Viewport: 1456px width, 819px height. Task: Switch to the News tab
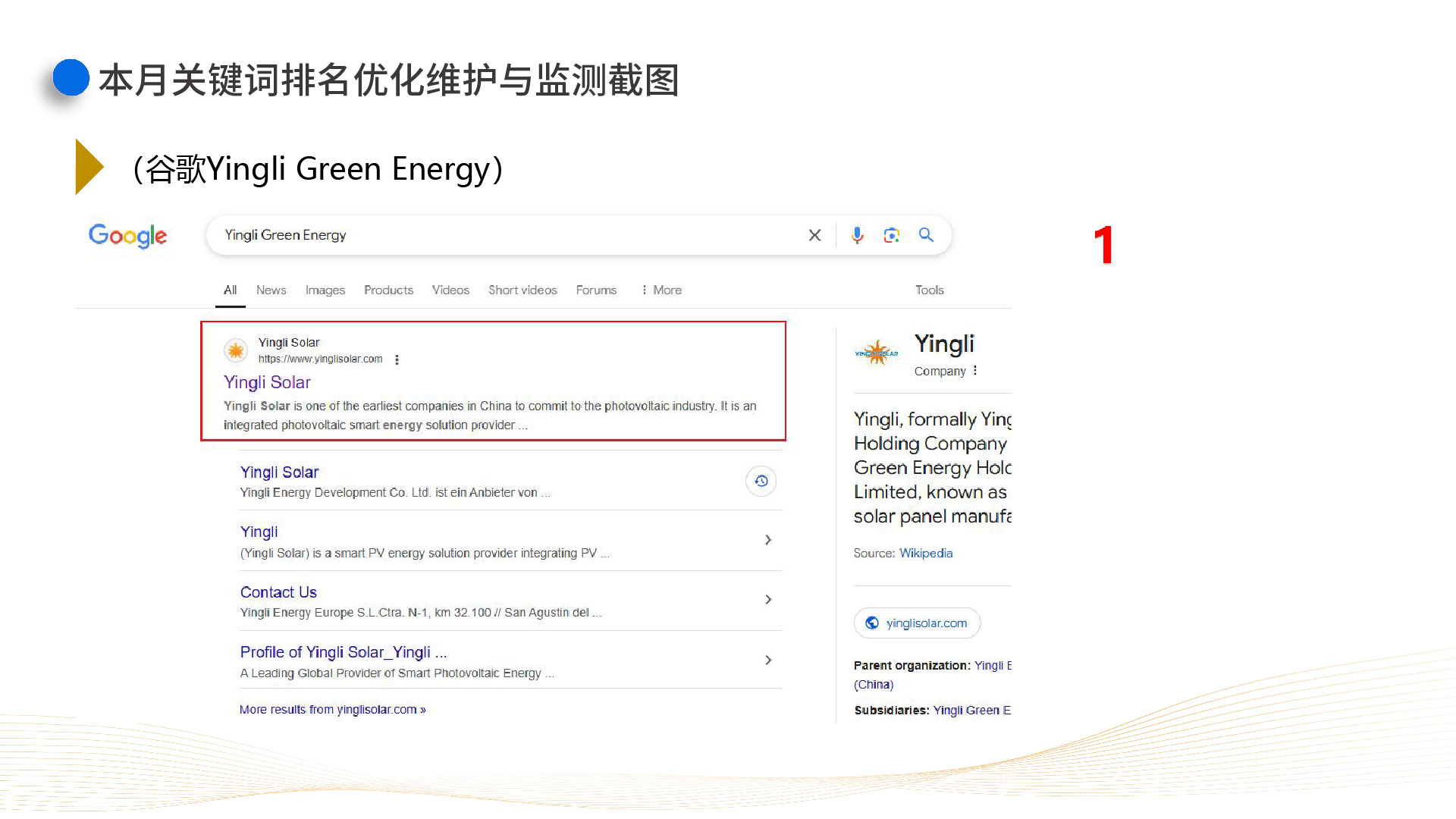(271, 290)
